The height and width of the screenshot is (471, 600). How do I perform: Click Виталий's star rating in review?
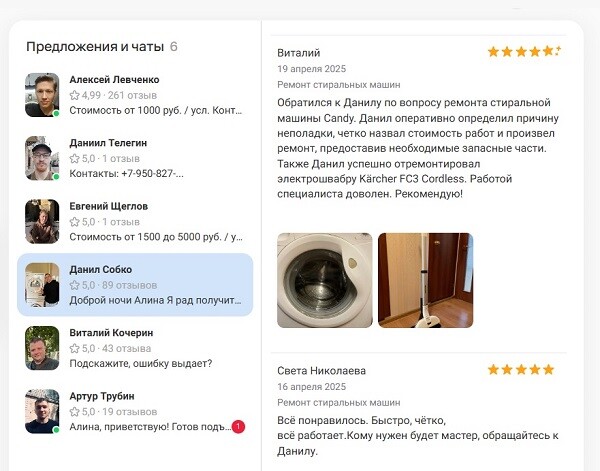click(523, 52)
